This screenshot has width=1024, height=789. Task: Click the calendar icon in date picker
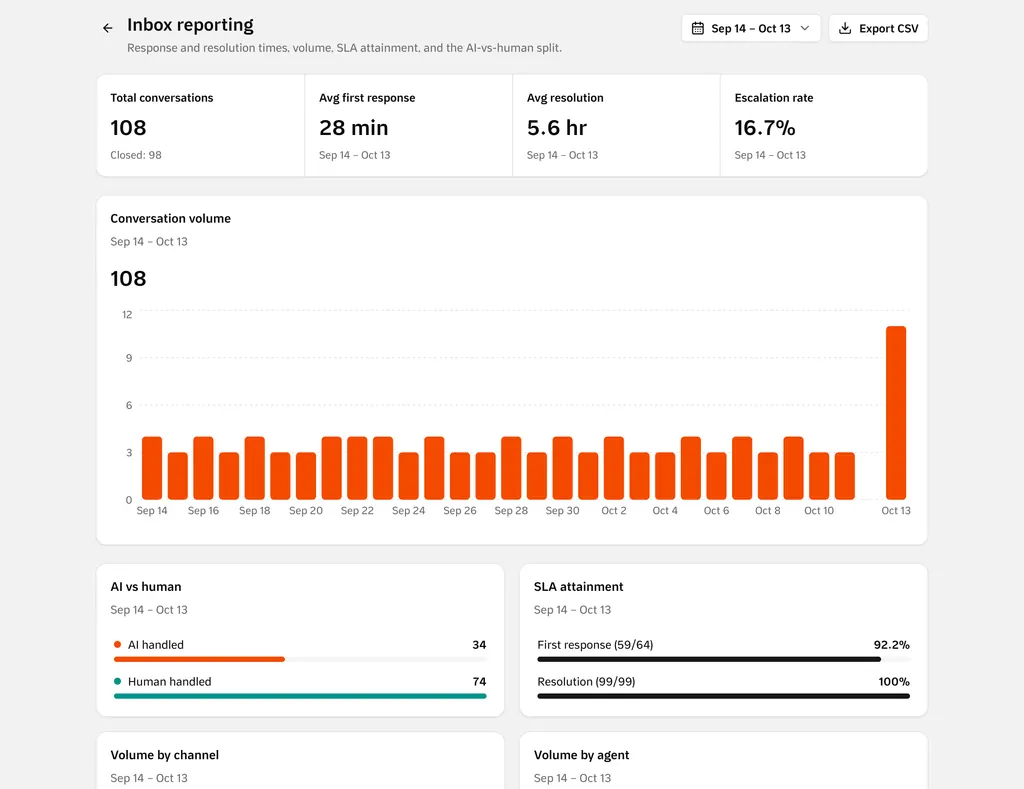coord(697,28)
